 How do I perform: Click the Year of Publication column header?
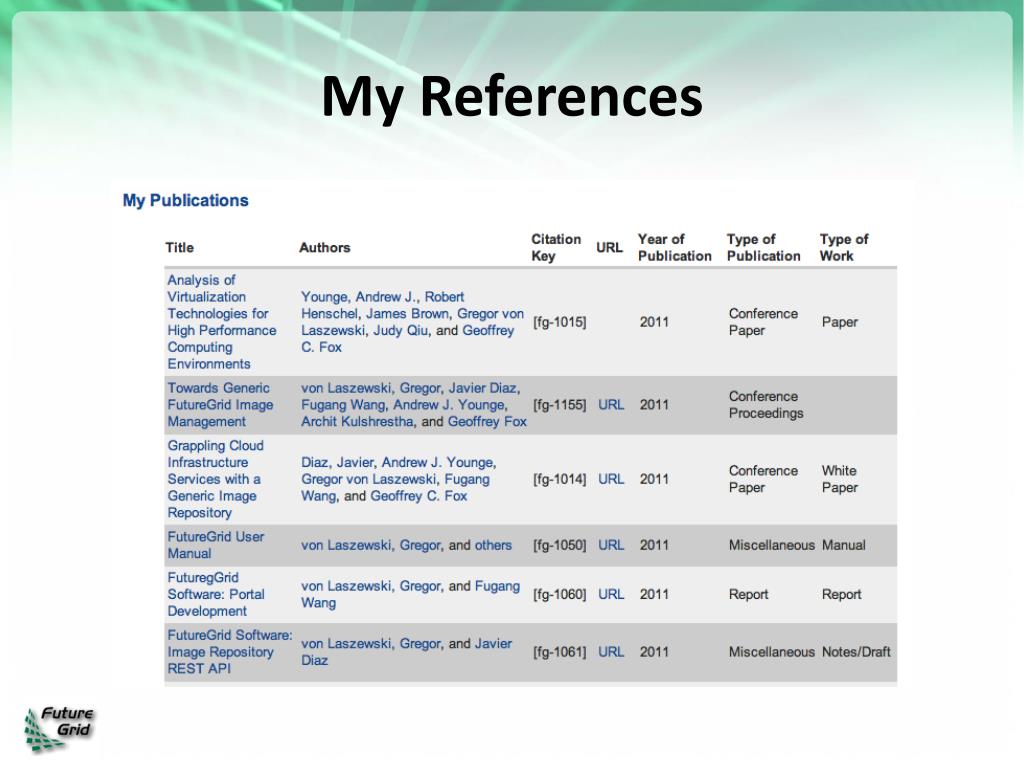[675, 248]
